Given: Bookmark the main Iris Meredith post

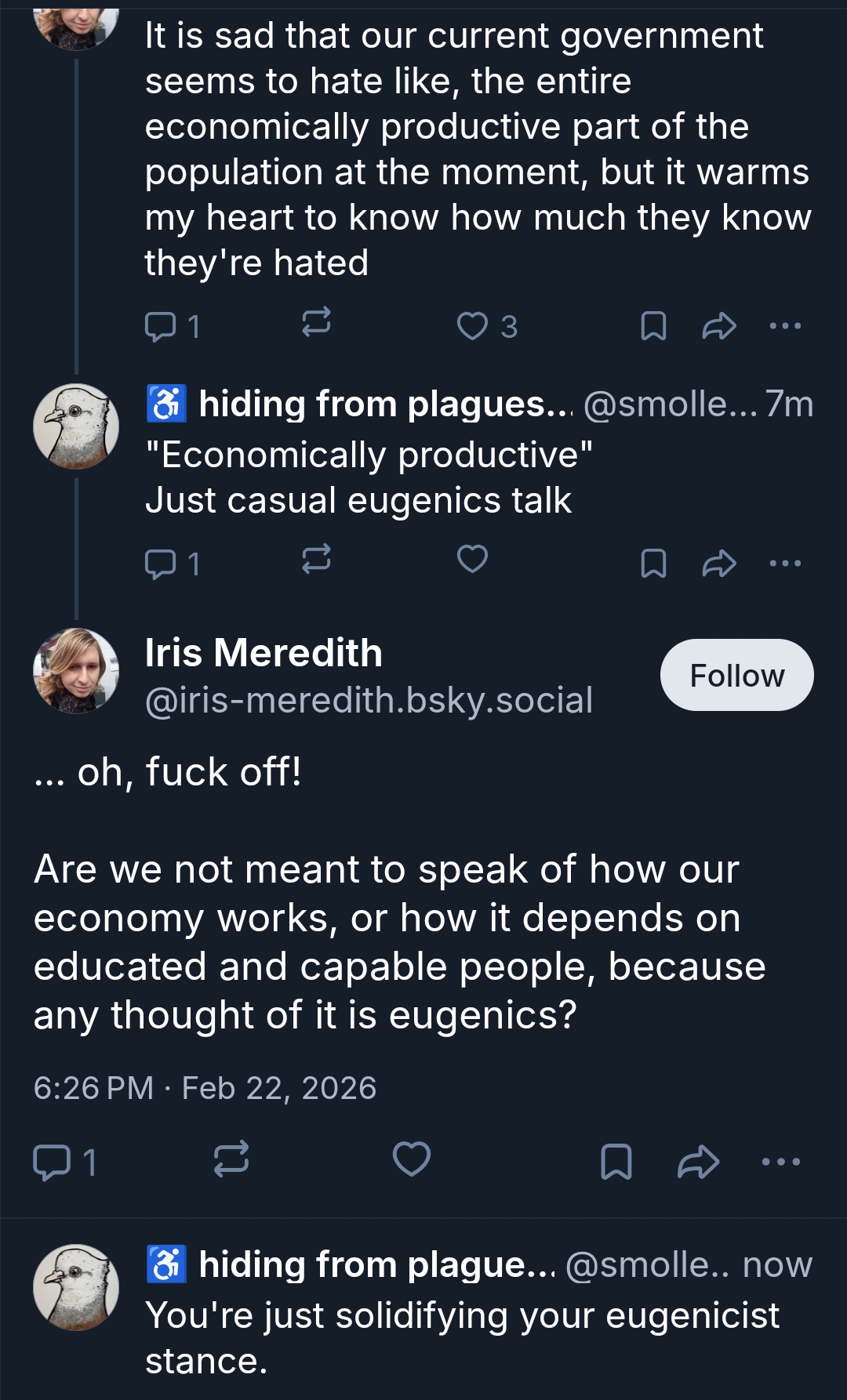Looking at the screenshot, I should (616, 1162).
